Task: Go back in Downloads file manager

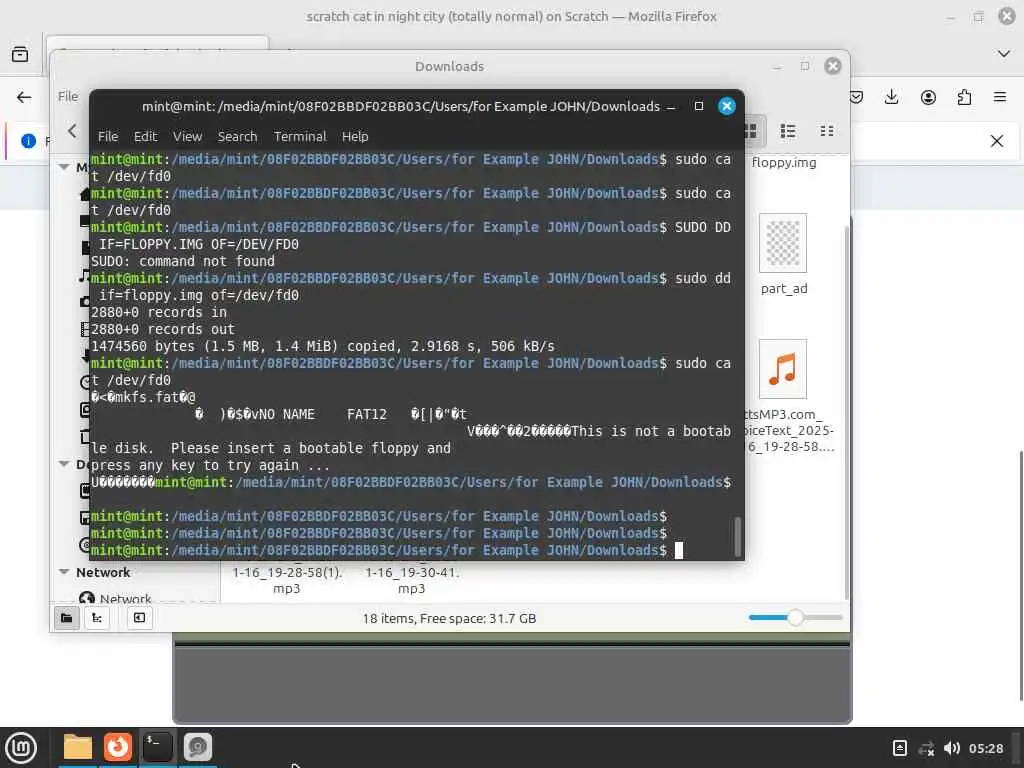Action: point(72,131)
